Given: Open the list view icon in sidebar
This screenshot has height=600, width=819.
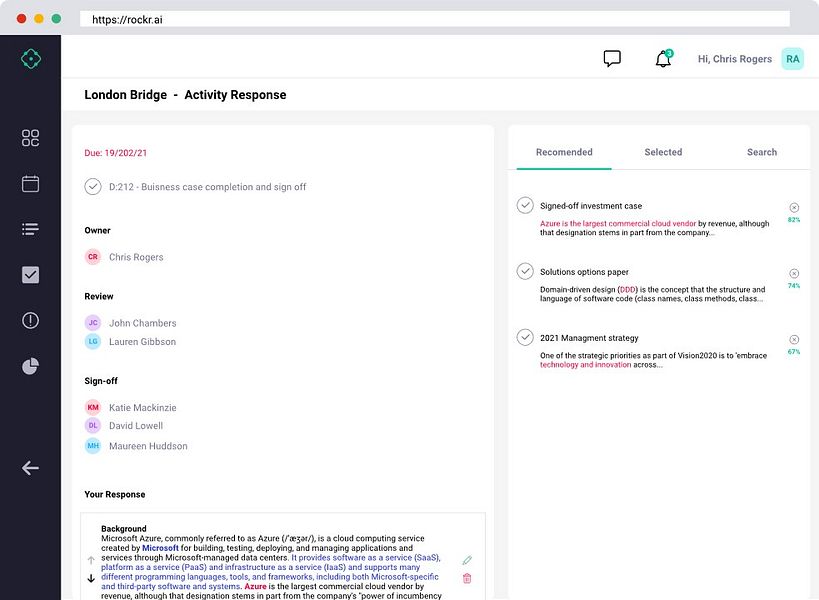Looking at the screenshot, I should click(x=30, y=229).
